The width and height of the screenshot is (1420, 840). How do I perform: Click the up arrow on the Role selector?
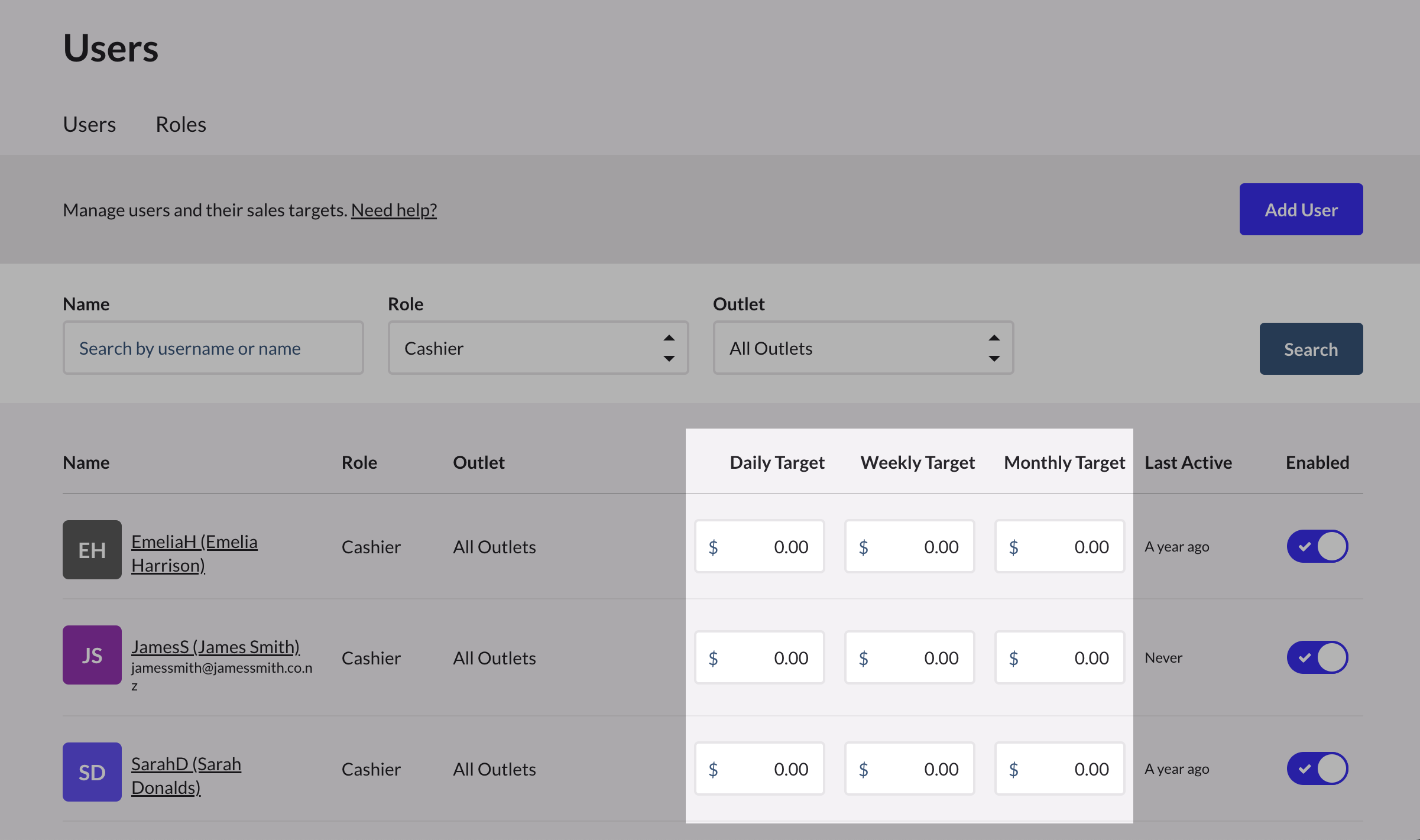pos(669,338)
